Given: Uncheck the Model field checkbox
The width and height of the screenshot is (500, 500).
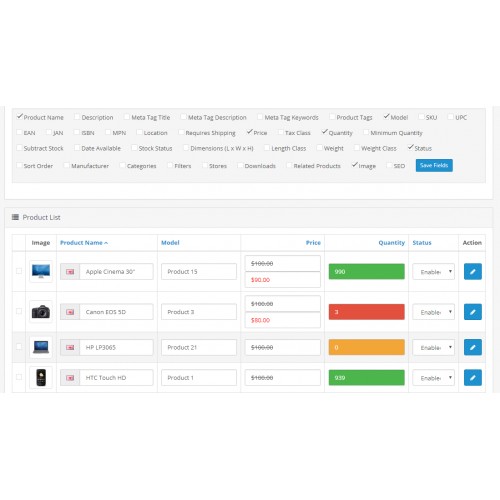Looking at the screenshot, I should [386, 117].
